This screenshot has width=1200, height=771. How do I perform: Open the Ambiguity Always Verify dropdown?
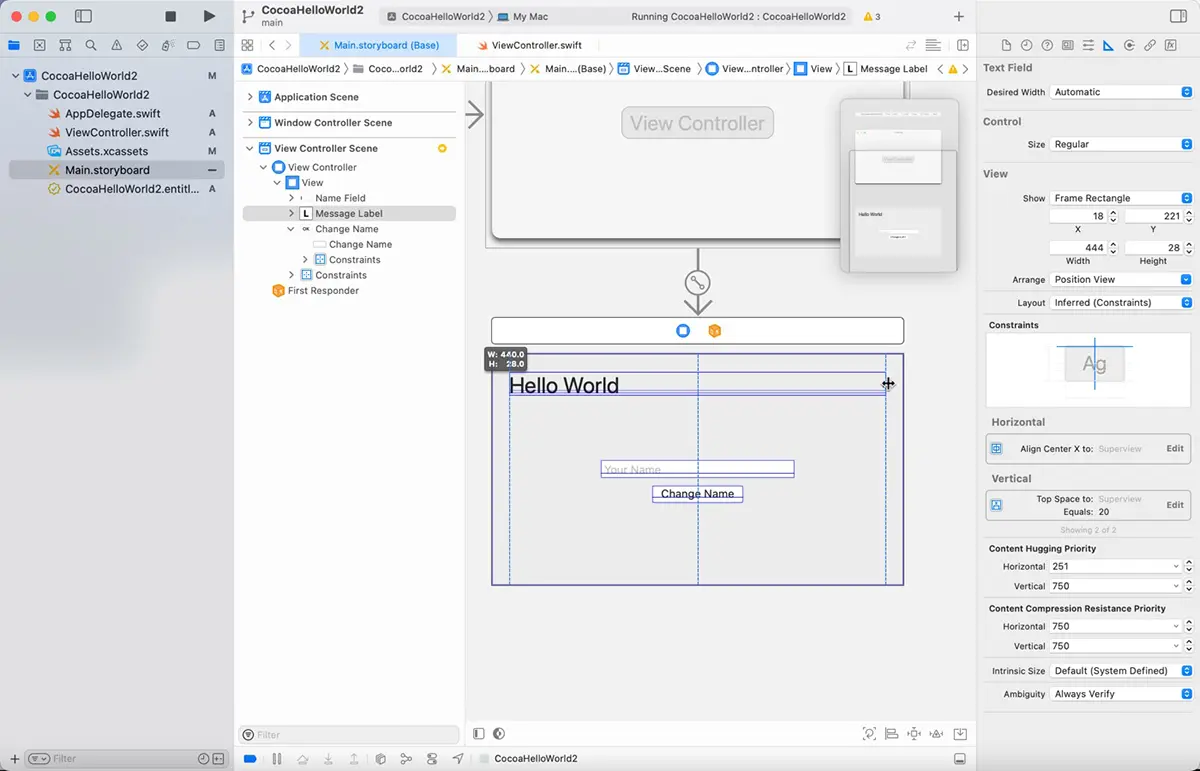1121,694
